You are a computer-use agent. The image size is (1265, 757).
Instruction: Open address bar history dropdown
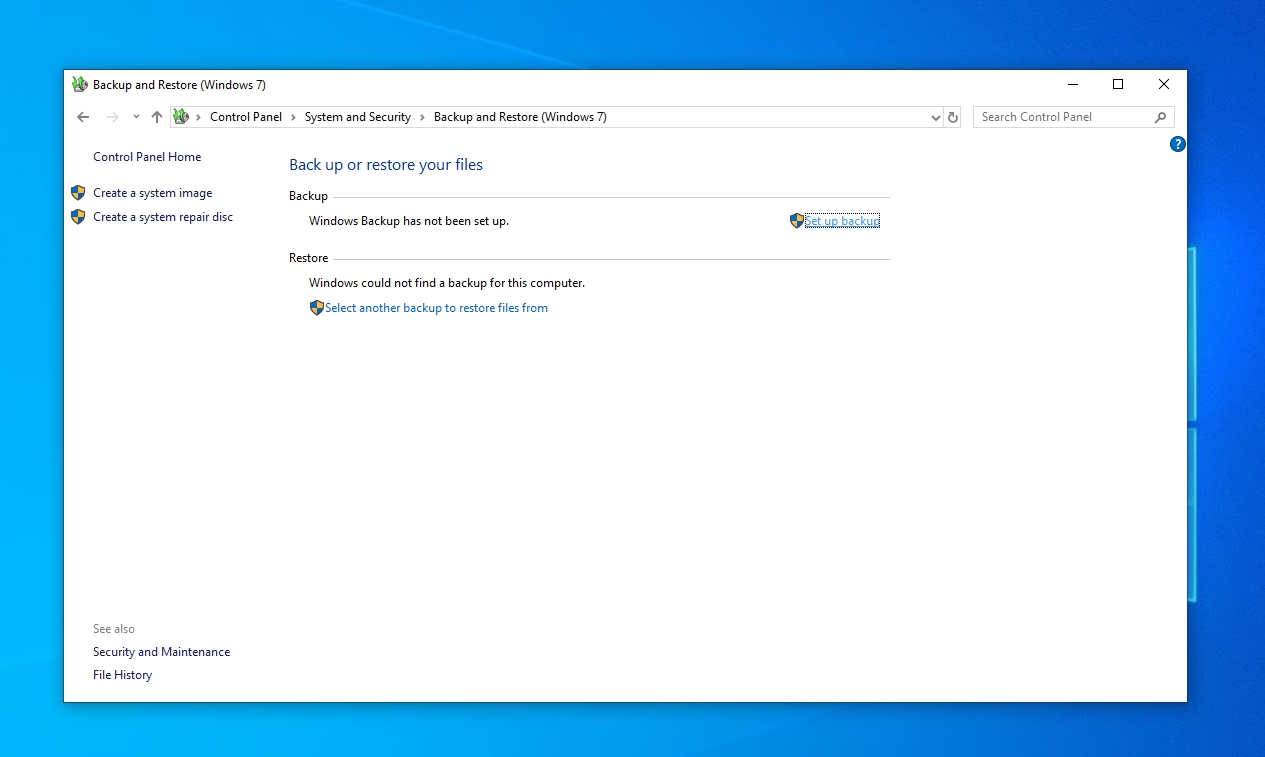(935, 117)
